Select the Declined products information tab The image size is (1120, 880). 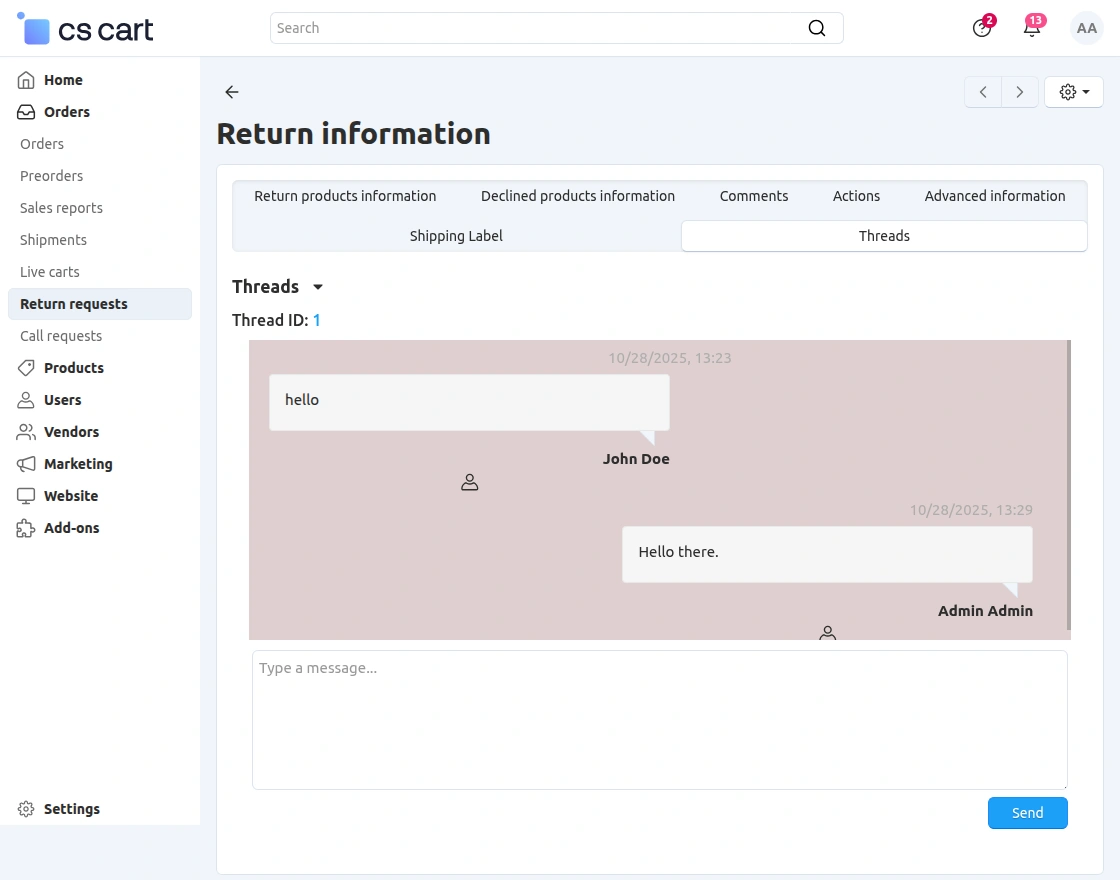(x=578, y=196)
